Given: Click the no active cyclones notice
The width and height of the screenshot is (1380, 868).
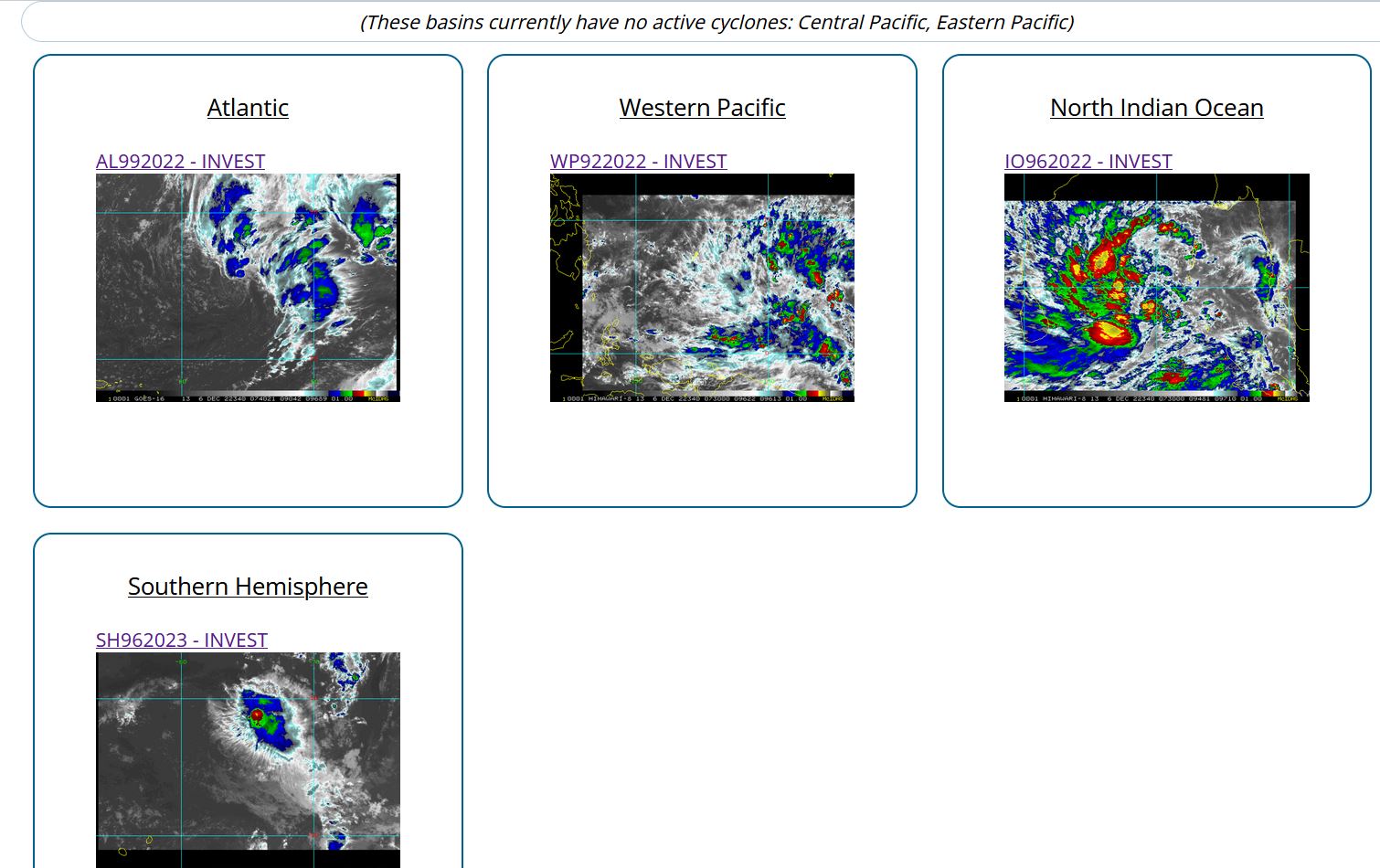Looking at the screenshot, I should [x=717, y=22].
